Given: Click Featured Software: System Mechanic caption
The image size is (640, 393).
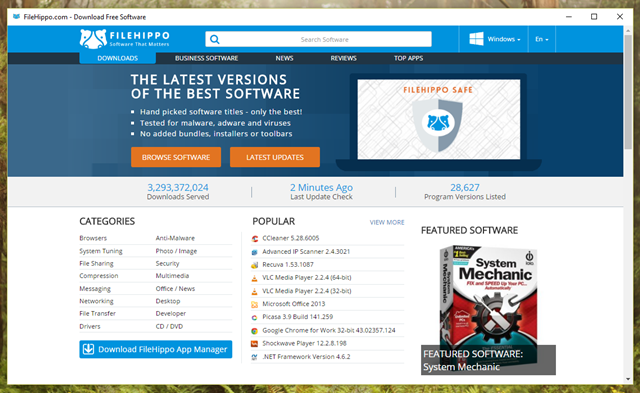Looking at the screenshot, I should (x=488, y=360).
